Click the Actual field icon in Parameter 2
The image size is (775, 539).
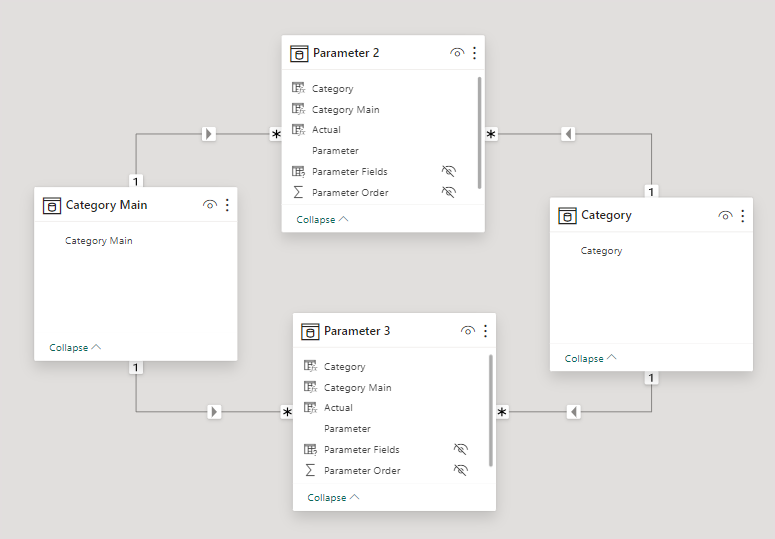click(x=298, y=130)
